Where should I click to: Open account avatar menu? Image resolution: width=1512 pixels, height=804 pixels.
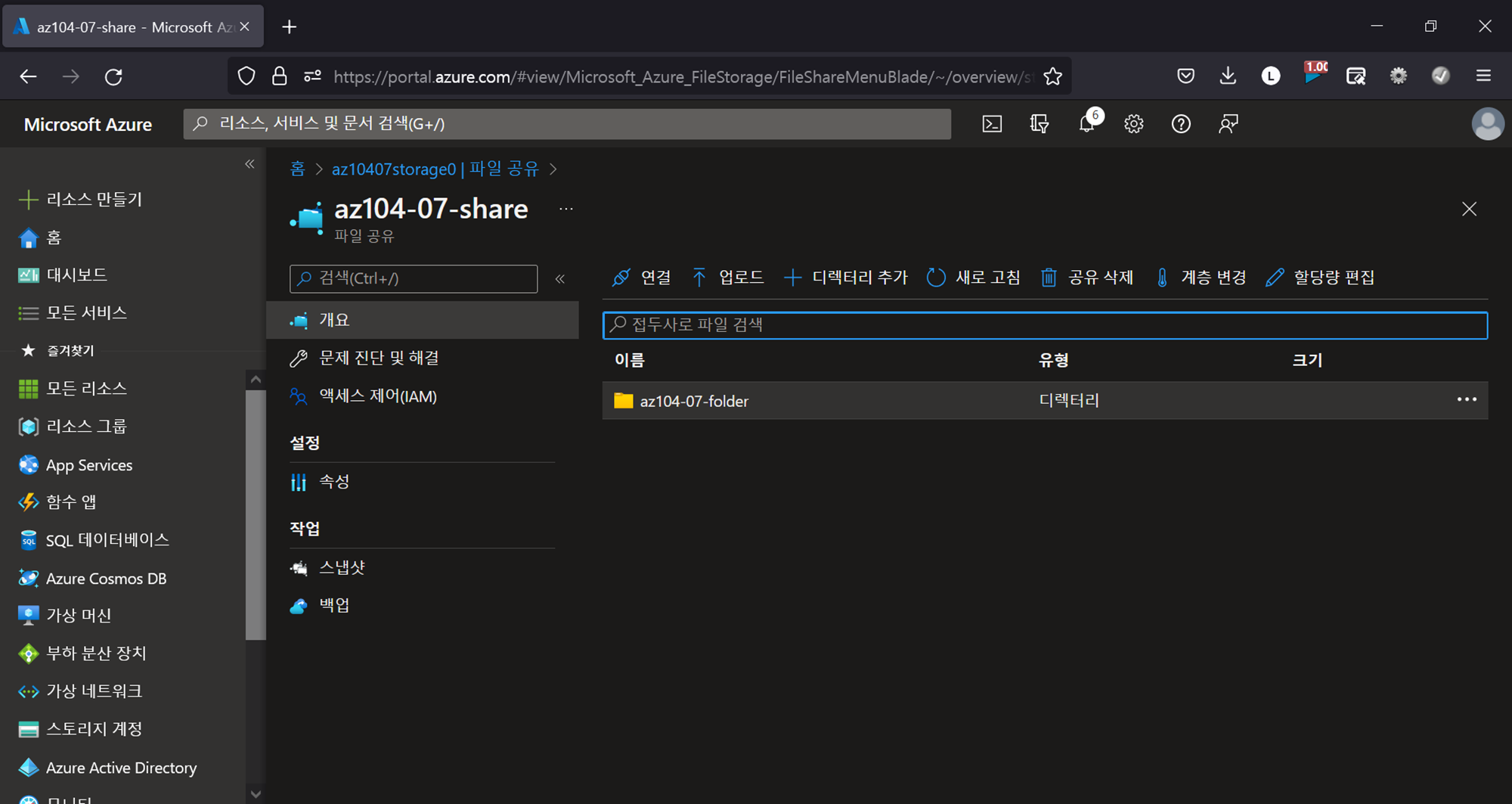(x=1487, y=124)
